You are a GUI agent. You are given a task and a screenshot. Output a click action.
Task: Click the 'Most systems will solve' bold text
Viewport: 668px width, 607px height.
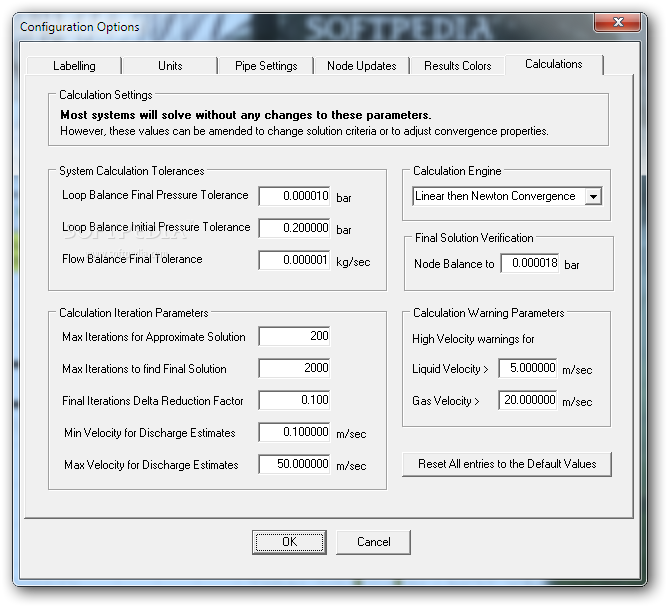point(246,115)
